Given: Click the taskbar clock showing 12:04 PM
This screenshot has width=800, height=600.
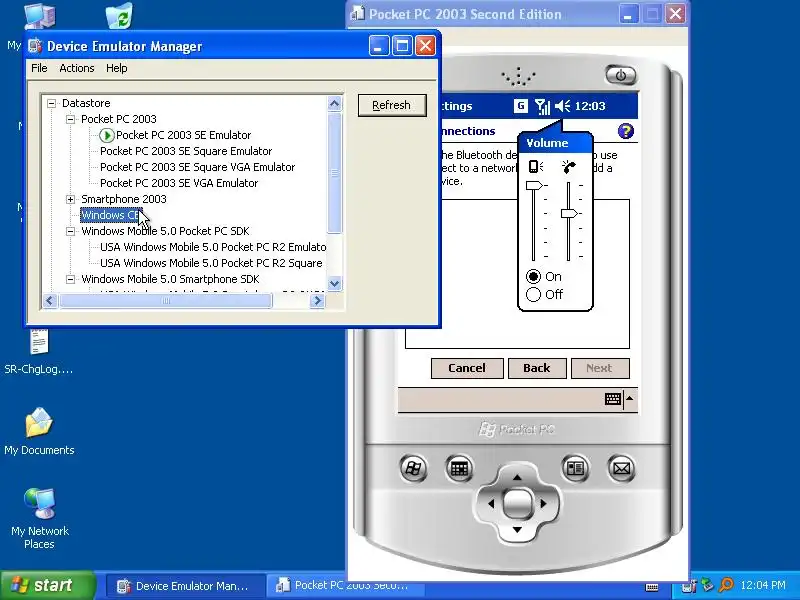Looking at the screenshot, I should (x=763, y=585).
